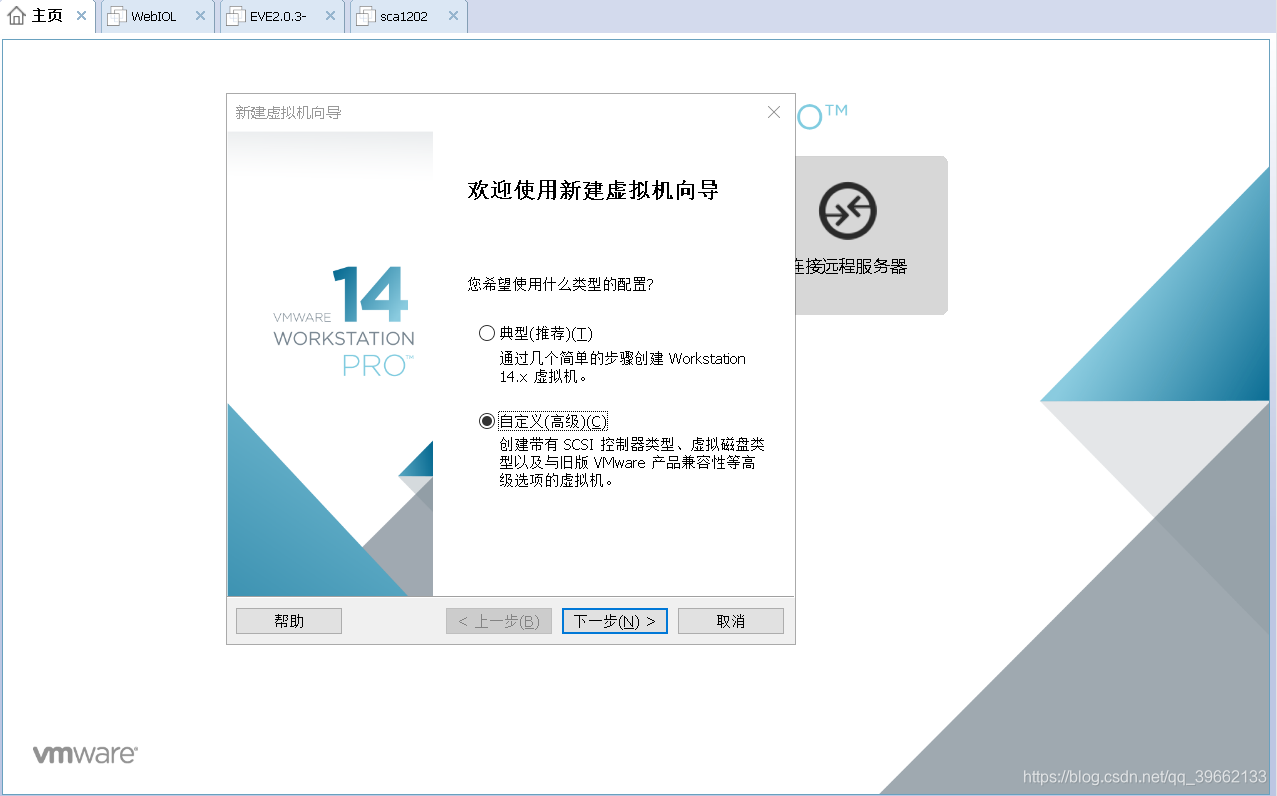Close the 主页 tab
The height and width of the screenshot is (796, 1277).
[82, 16]
